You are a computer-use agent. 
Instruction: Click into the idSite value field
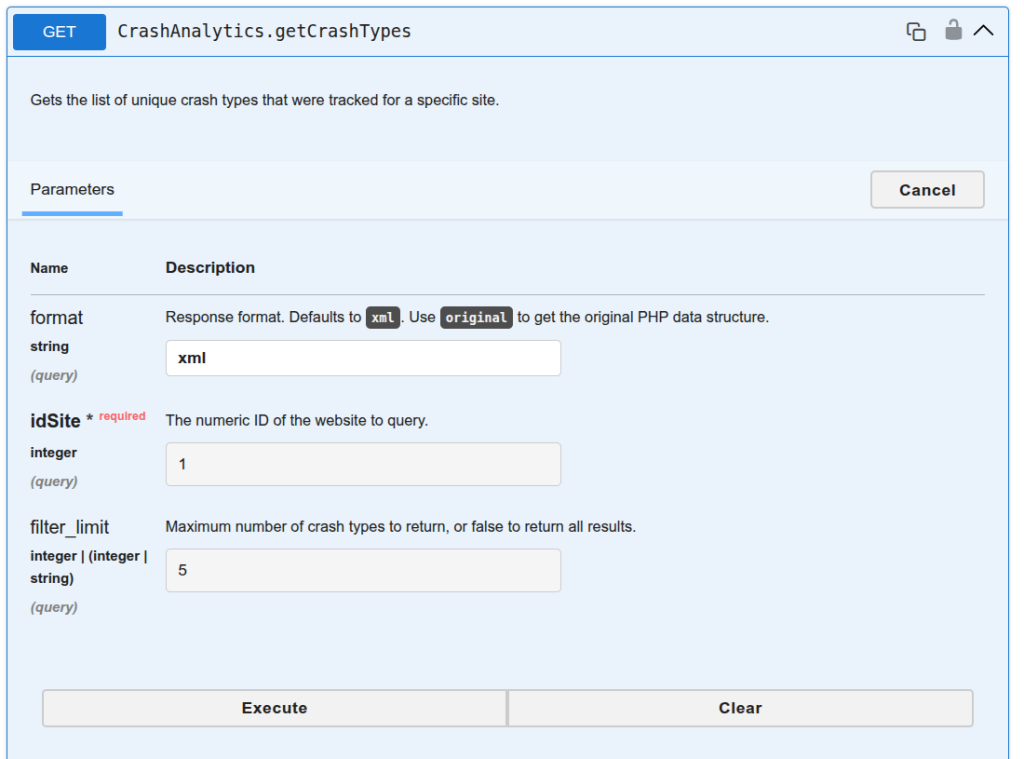(x=363, y=464)
